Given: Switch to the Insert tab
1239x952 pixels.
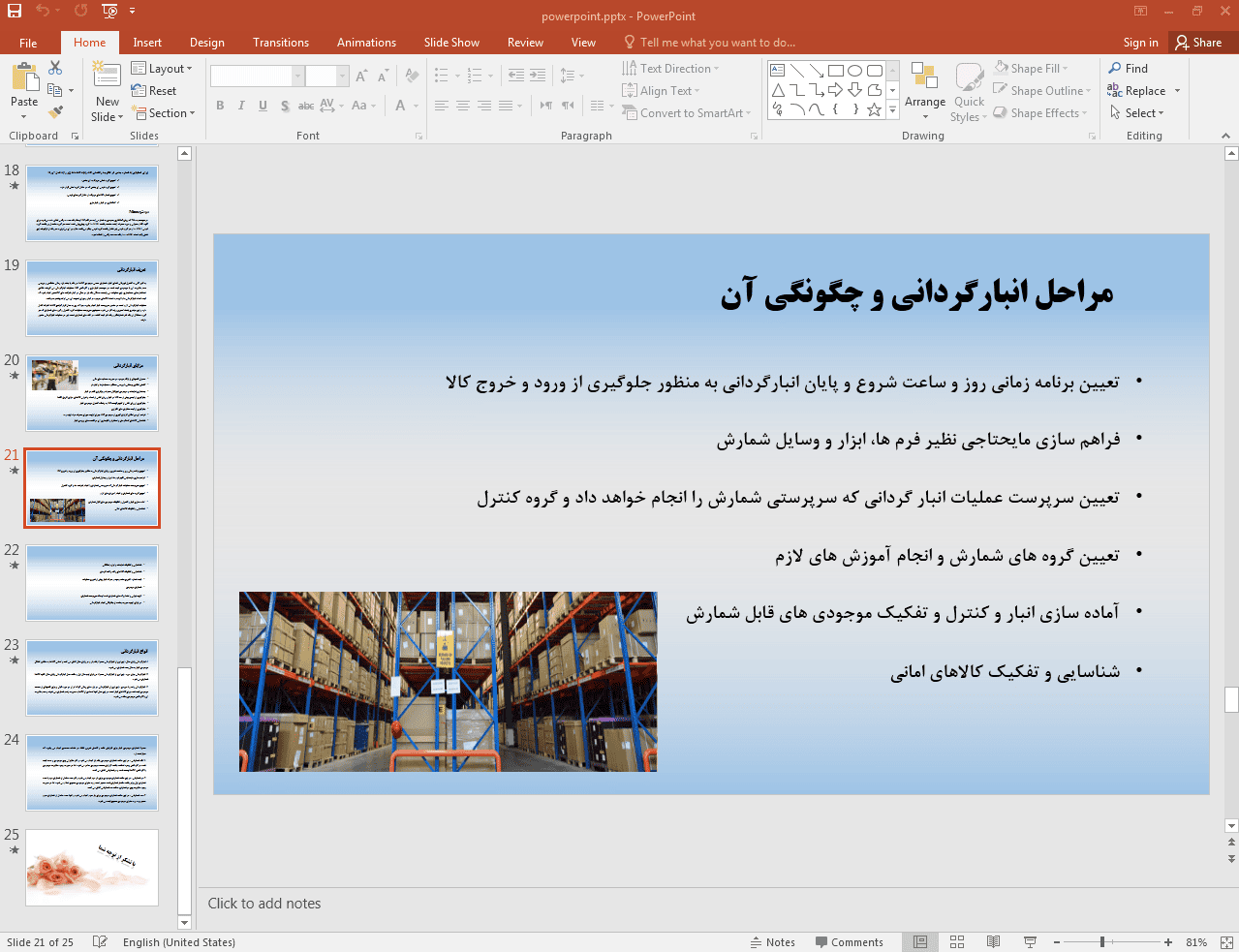Looking at the screenshot, I should 147,43.
